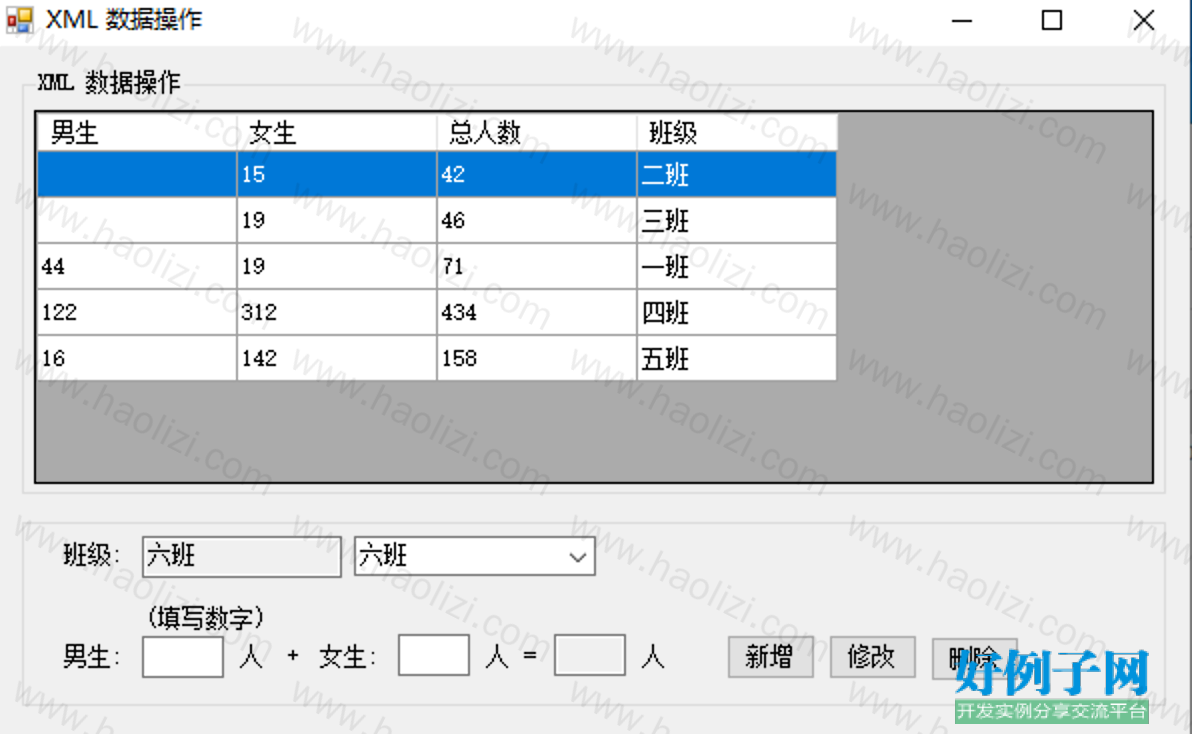Click the app icon in the title bar
This screenshot has height=734, width=1192.
[x=20, y=20]
